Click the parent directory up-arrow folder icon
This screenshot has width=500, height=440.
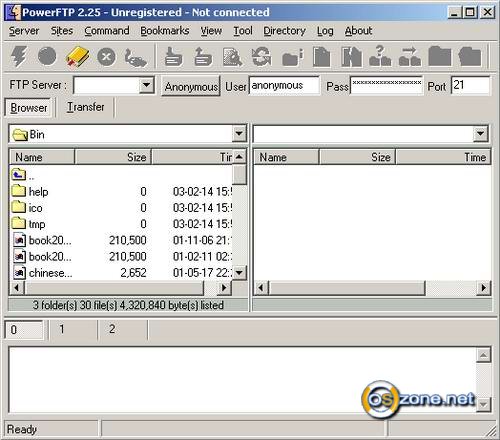[x=18, y=174]
